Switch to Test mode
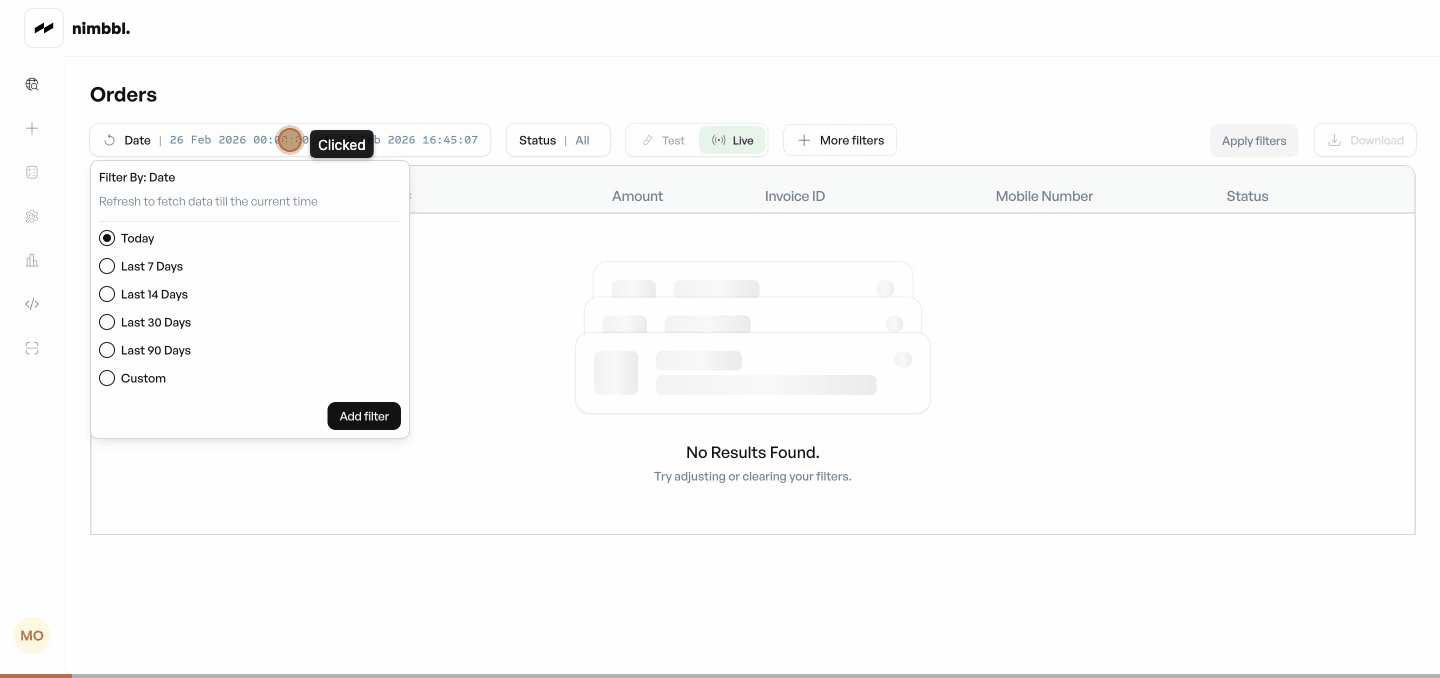 click(663, 140)
